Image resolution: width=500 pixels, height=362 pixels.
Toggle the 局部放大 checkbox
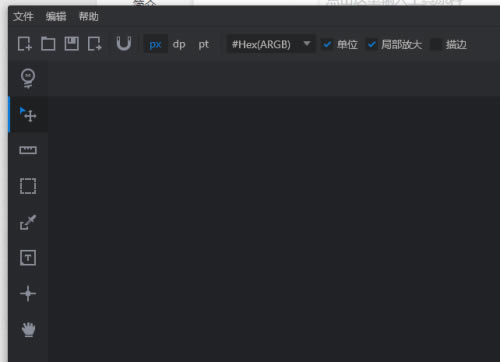[371, 44]
